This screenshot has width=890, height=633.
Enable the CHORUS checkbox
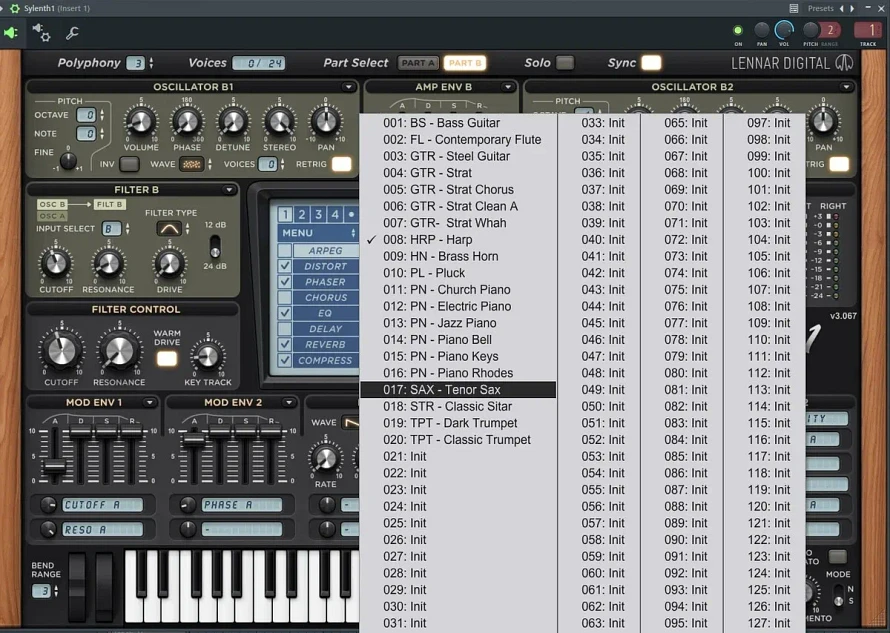coord(285,297)
